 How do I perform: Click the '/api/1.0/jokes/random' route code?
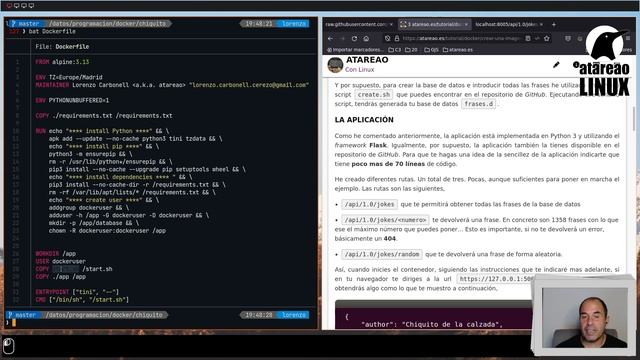pyautogui.click(x=382, y=254)
